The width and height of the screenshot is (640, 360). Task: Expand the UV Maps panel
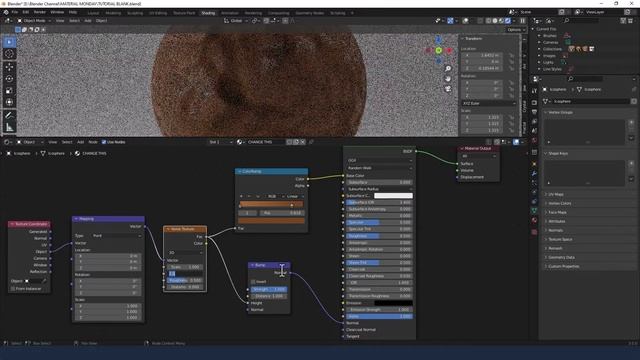(556, 194)
